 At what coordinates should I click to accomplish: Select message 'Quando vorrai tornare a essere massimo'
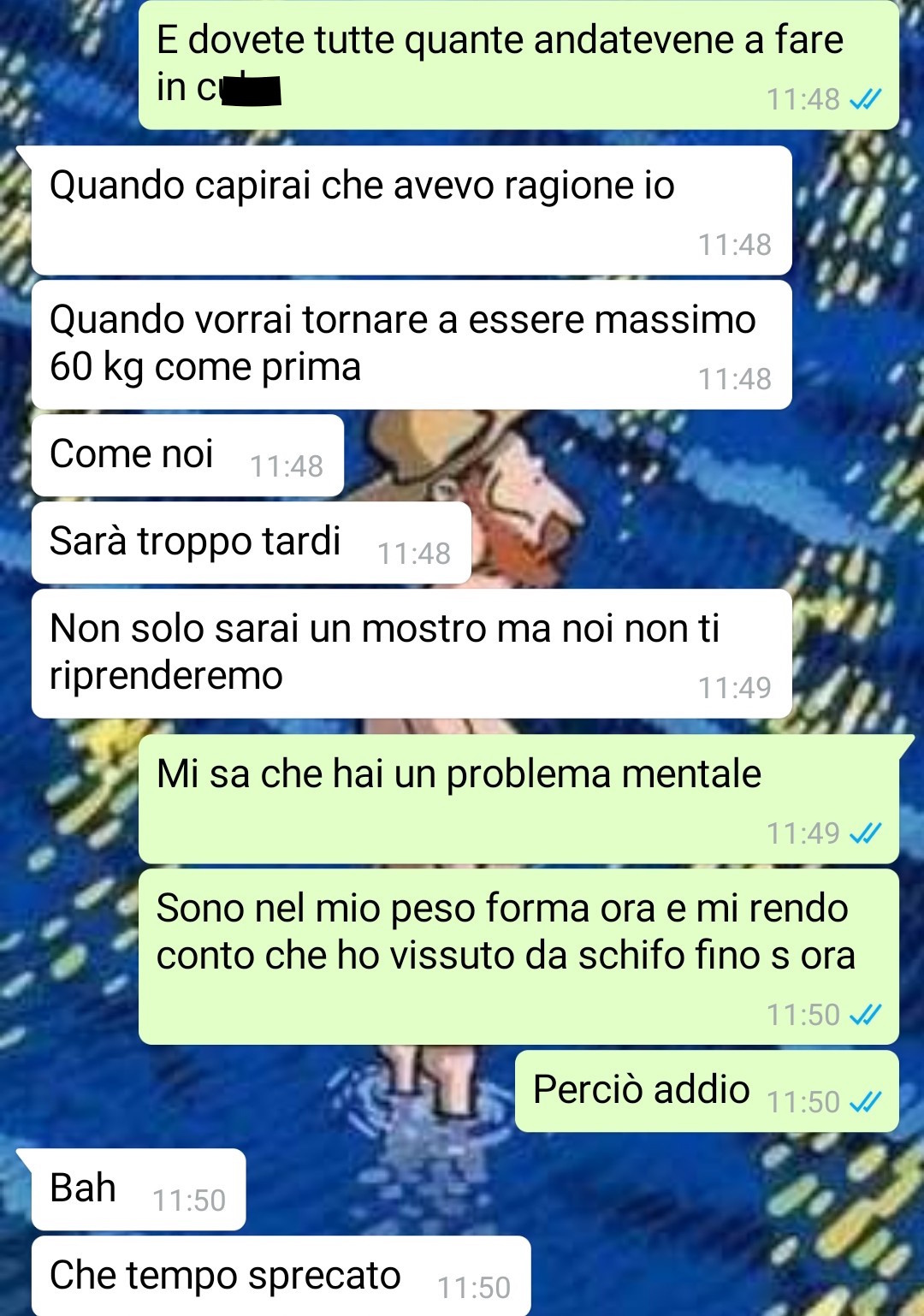412,345
